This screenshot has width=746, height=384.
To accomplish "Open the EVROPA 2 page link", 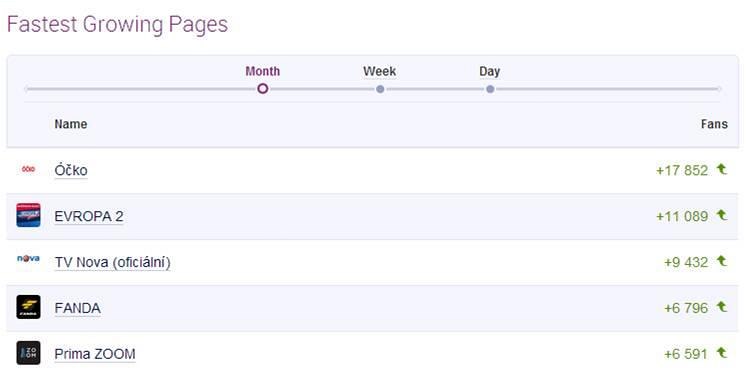I will click(89, 217).
